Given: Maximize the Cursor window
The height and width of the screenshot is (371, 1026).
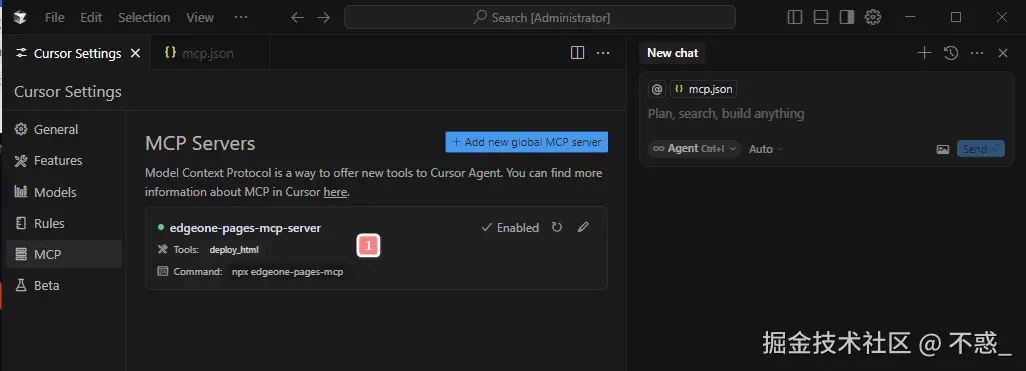Looking at the screenshot, I should 956,18.
